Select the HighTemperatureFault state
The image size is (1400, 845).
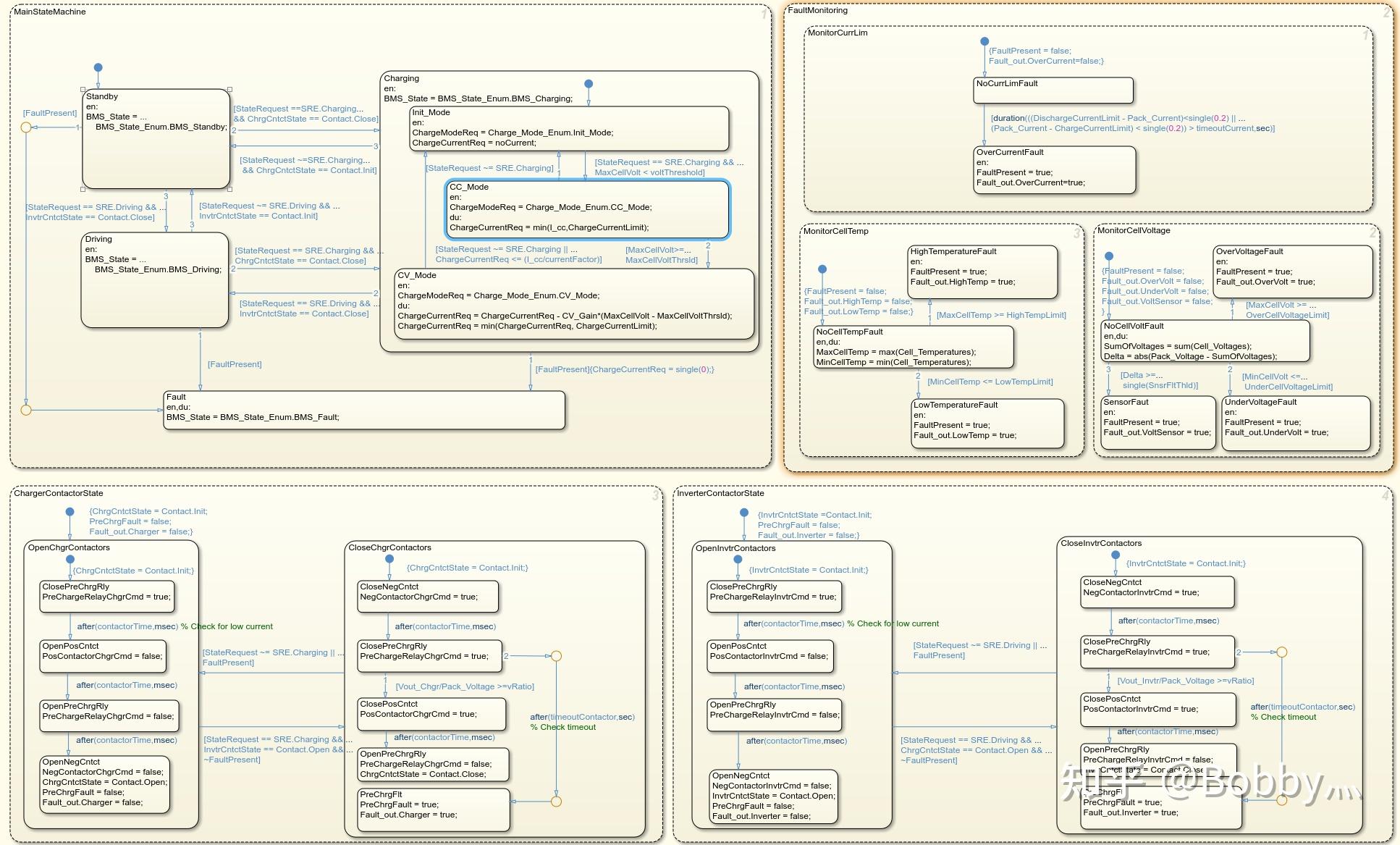[x=982, y=272]
